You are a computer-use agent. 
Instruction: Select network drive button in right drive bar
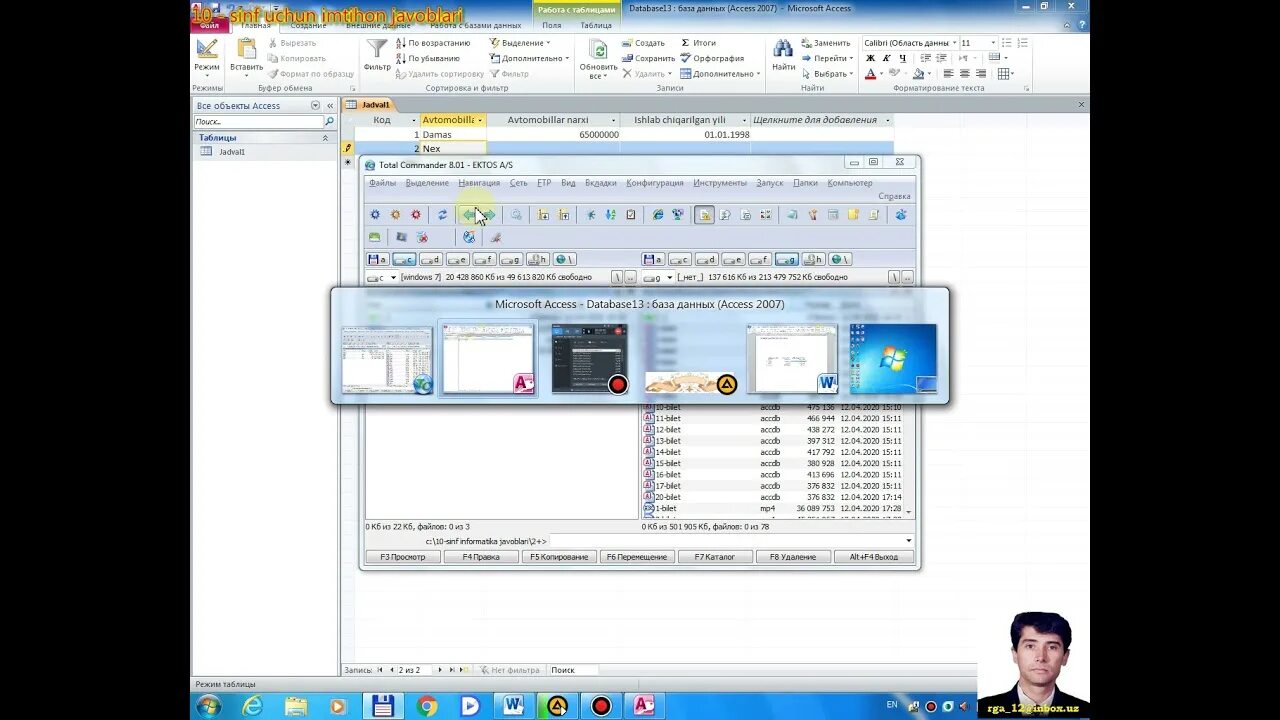[x=840, y=259]
